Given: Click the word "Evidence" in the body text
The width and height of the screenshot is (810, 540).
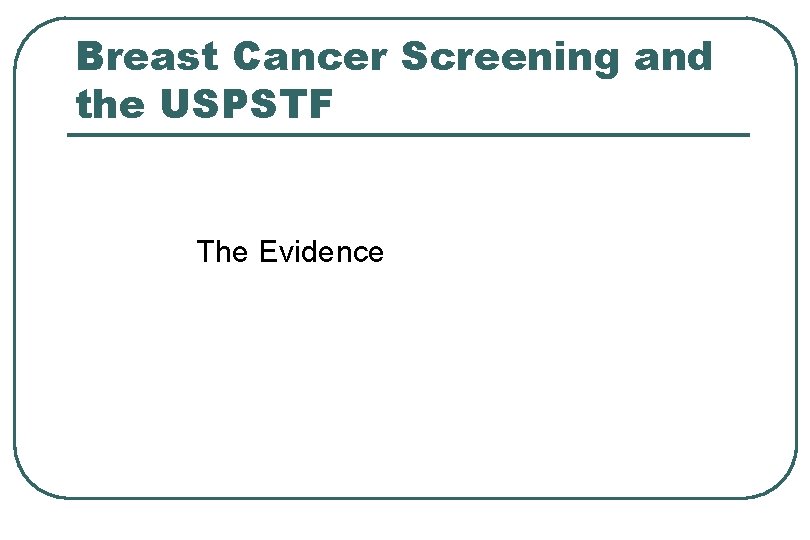Looking at the screenshot, I should (321, 252).
